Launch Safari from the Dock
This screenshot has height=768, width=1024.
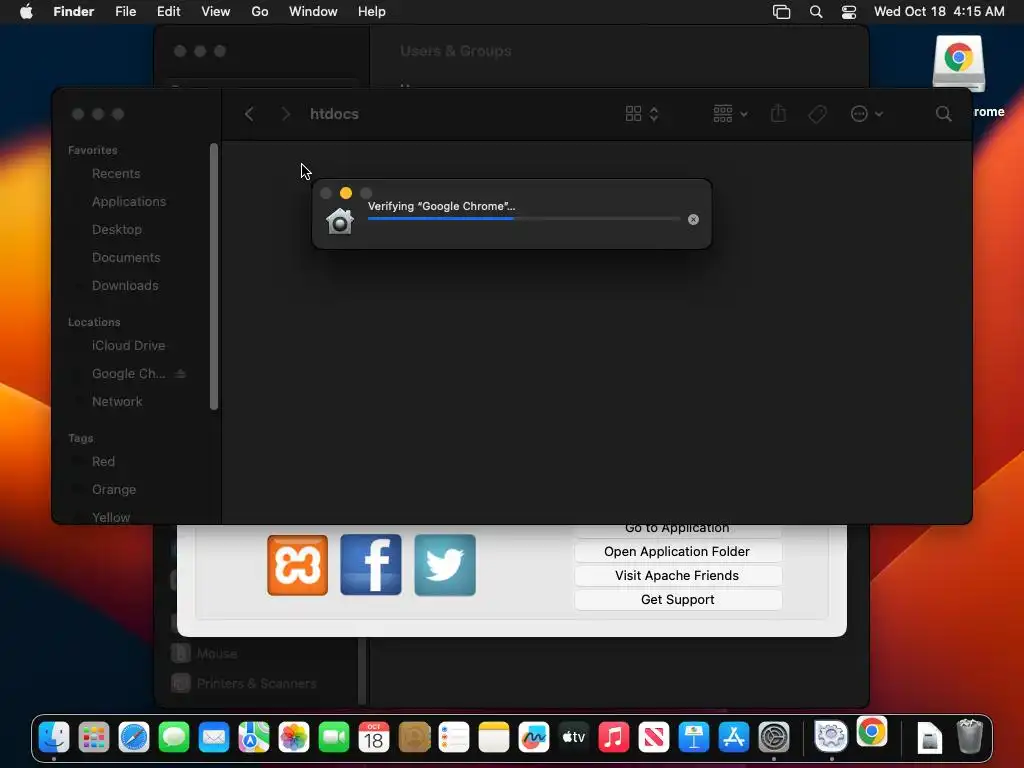click(x=134, y=737)
